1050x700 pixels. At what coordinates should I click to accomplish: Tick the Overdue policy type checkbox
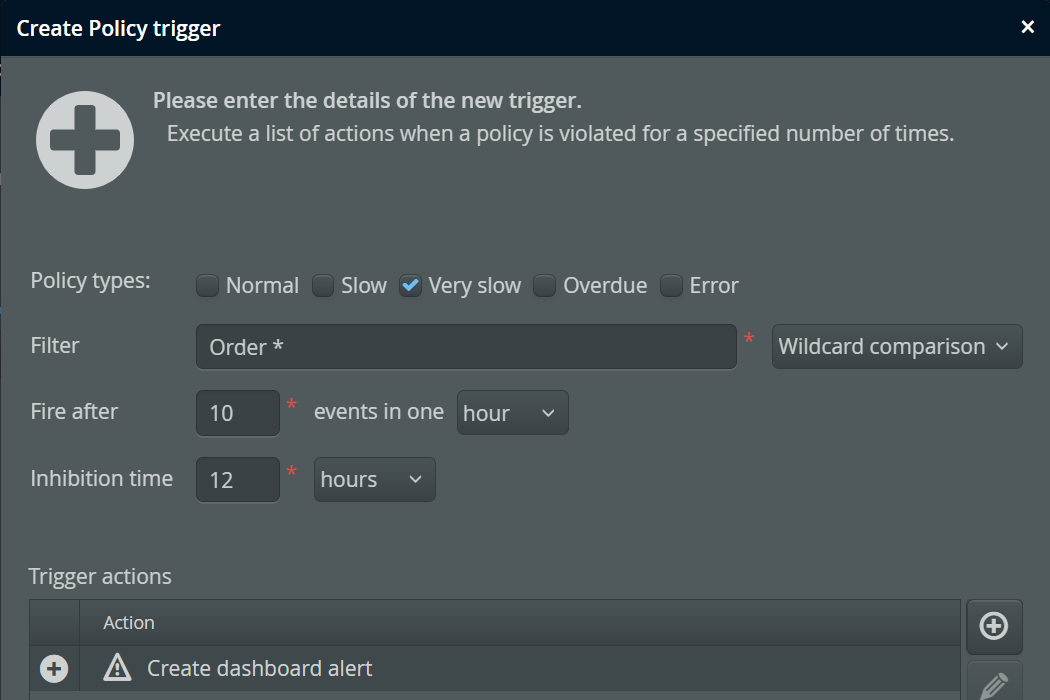544,286
